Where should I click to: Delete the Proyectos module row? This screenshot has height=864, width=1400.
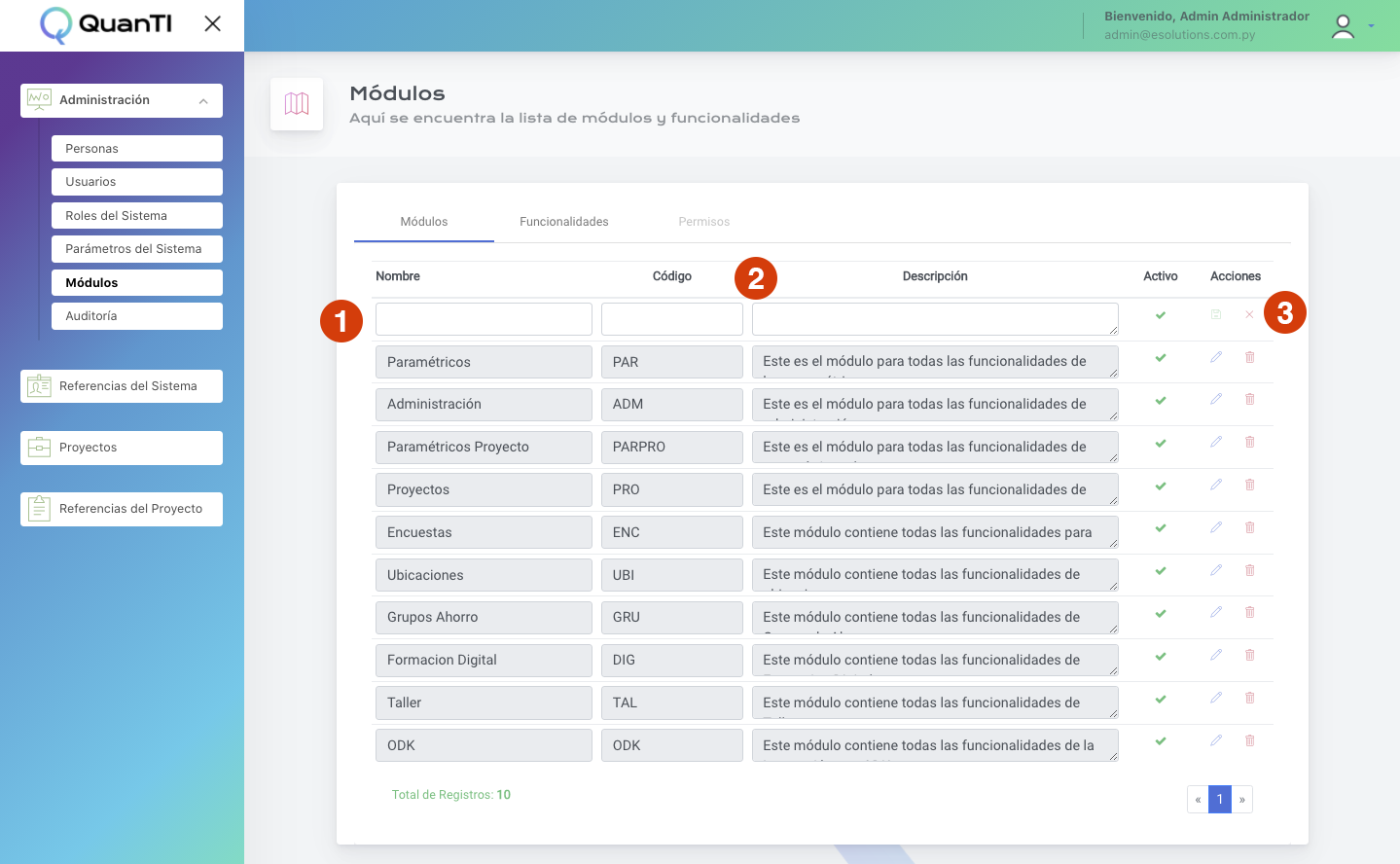pos(1250,485)
